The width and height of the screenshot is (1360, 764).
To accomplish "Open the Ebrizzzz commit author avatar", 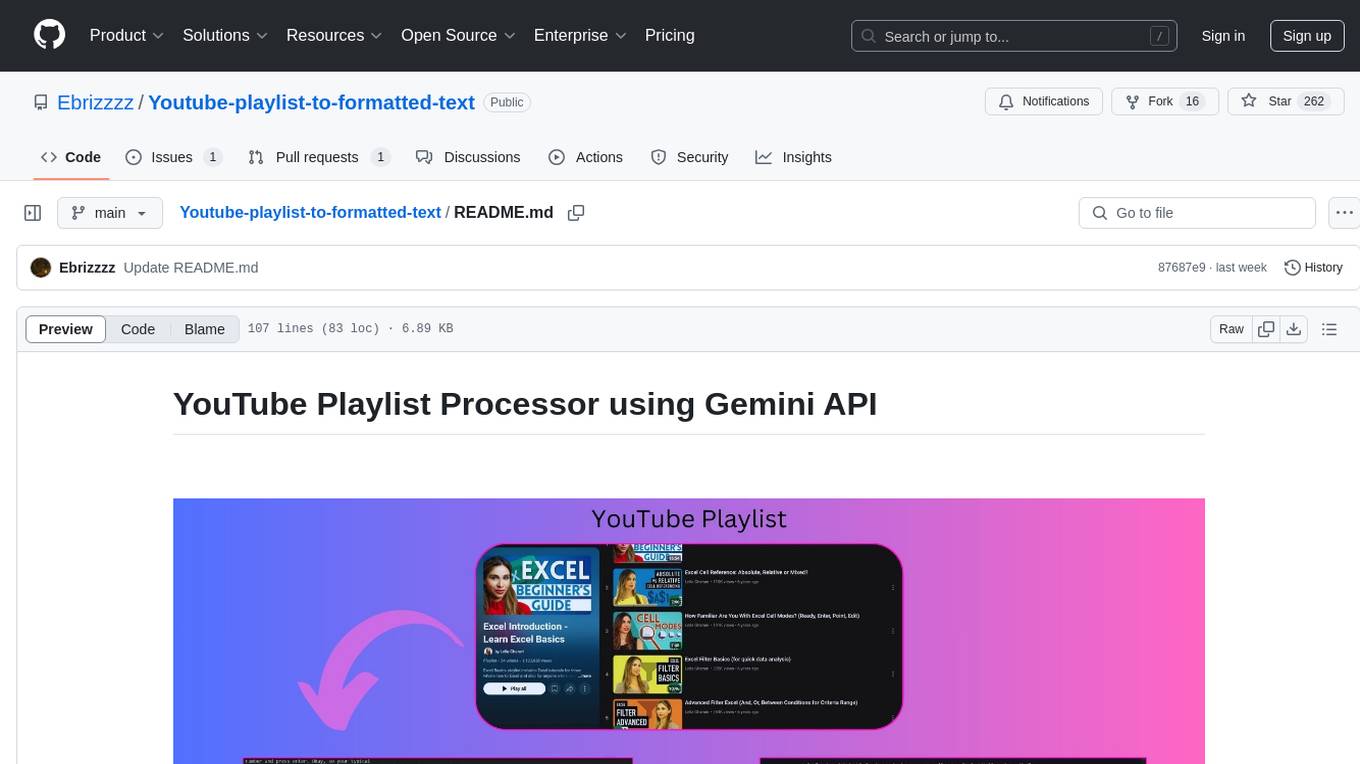I will [41, 267].
